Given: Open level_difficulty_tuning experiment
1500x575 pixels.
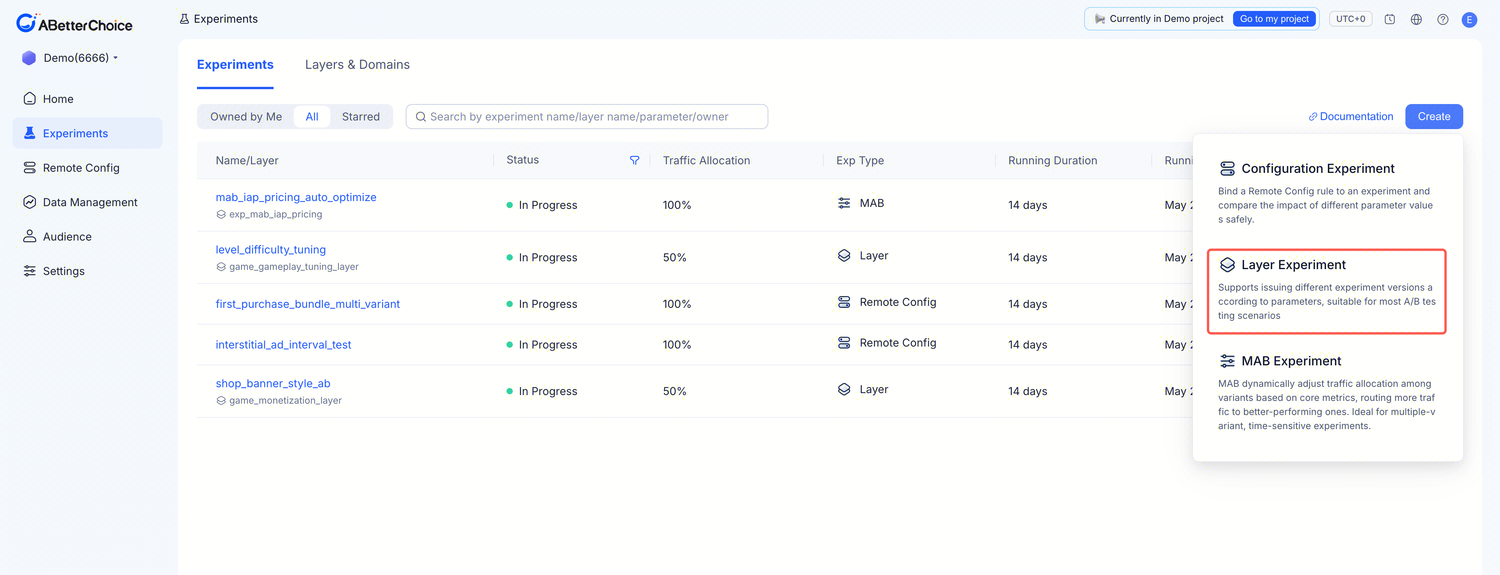Looking at the screenshot, I should [271, 250].
